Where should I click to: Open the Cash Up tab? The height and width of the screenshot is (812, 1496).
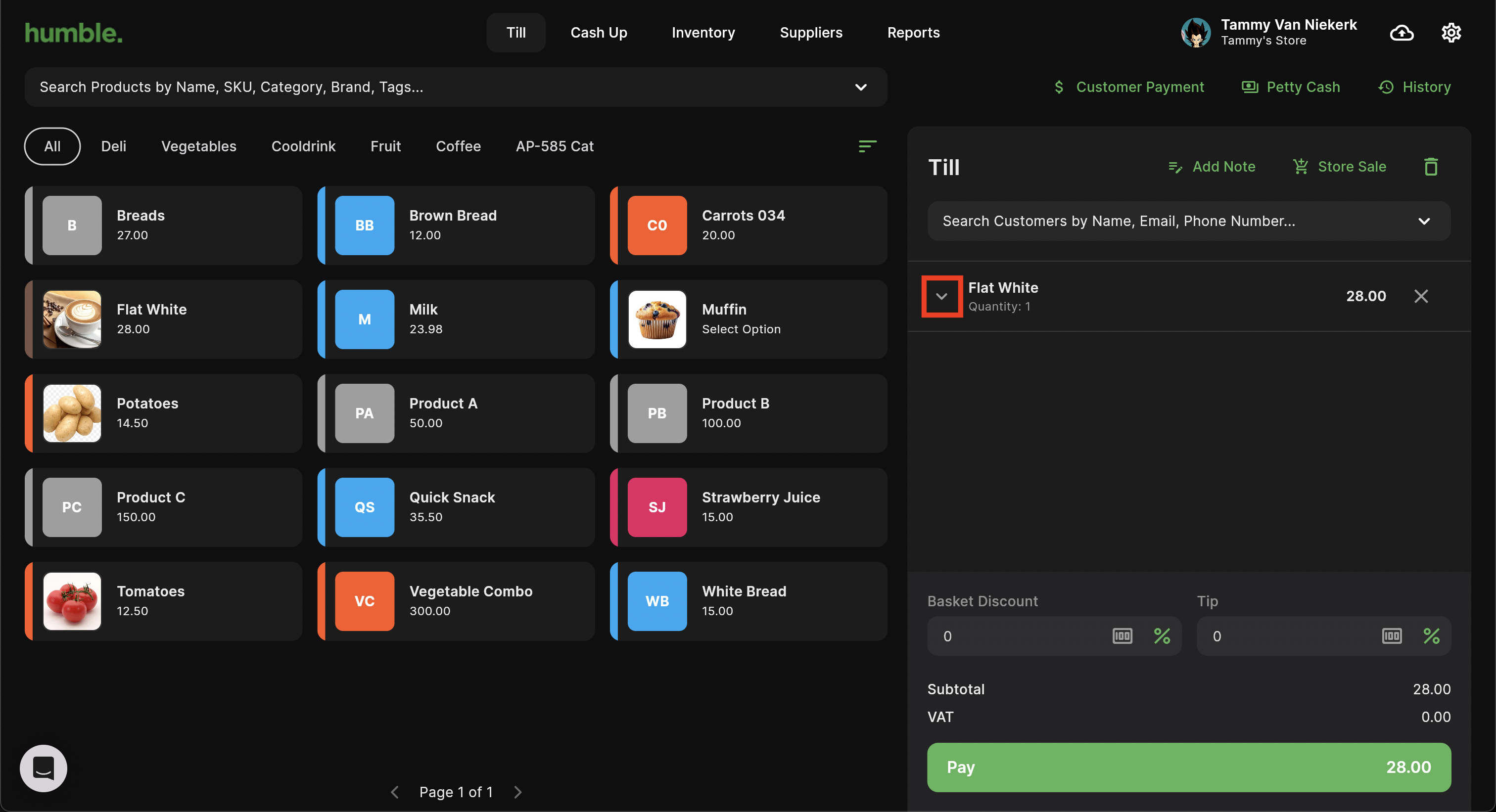(598, 33)
